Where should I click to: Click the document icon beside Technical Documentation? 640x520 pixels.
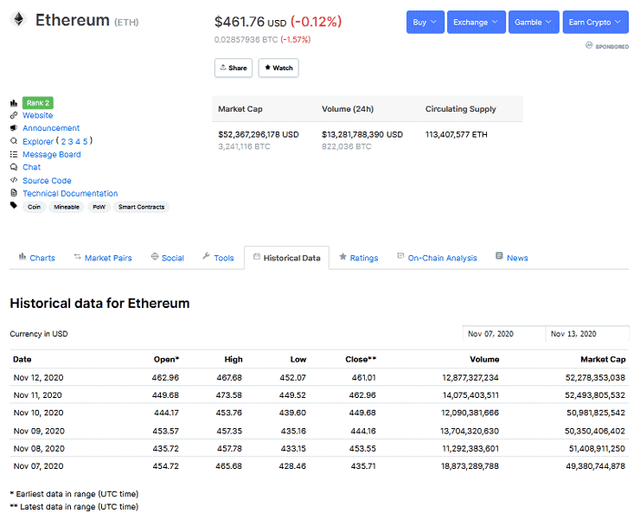pyautogui.click(x=14, y=193)
